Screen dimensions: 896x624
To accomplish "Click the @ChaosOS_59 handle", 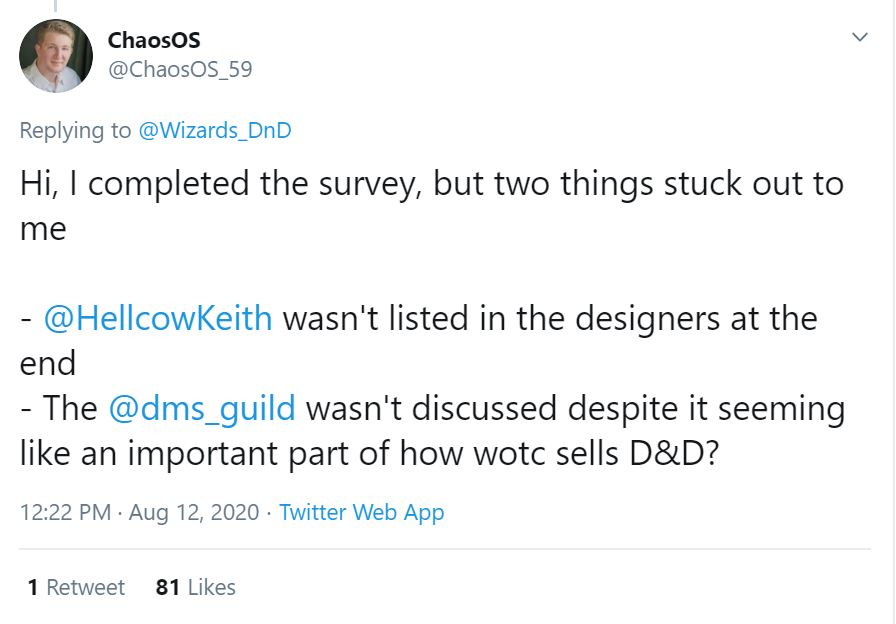I will coord(179,69).
